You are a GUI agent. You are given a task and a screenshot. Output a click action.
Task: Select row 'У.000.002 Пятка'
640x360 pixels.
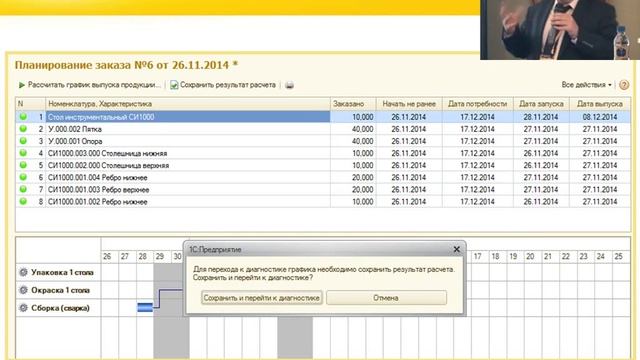[323, 129]
